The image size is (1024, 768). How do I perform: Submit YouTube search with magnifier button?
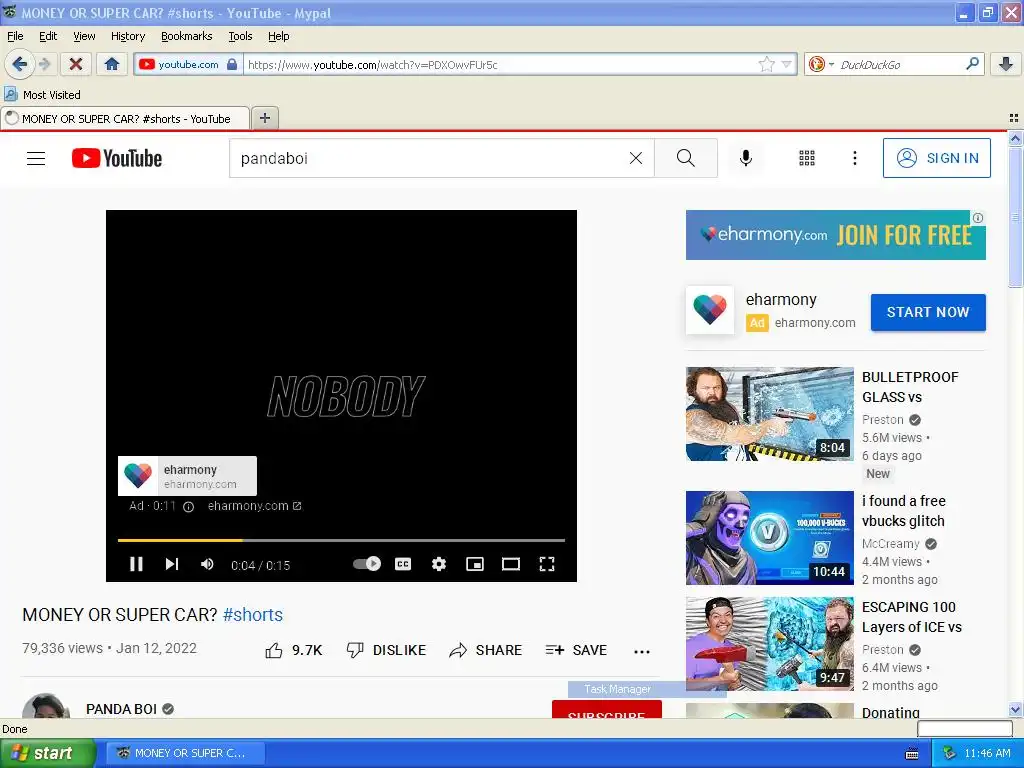click(686, 158)
